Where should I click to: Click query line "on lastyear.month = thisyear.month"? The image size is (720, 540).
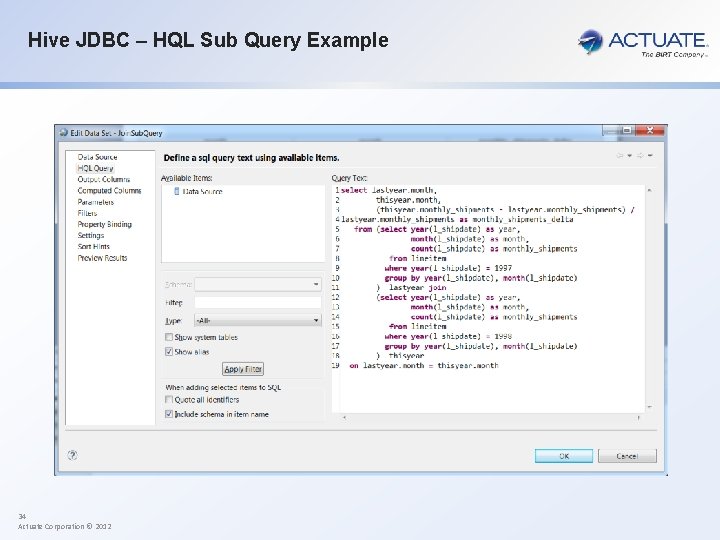(423, 366)
